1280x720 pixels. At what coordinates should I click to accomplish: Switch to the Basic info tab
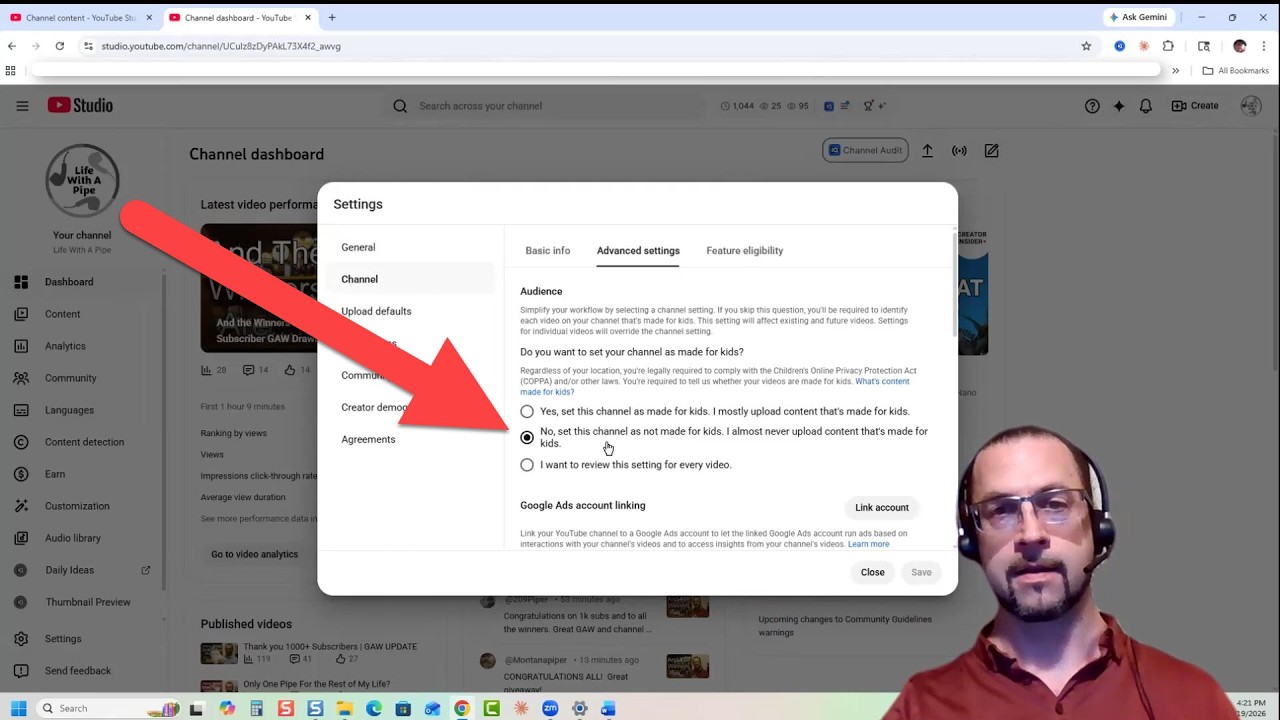(x=548, y=251)
